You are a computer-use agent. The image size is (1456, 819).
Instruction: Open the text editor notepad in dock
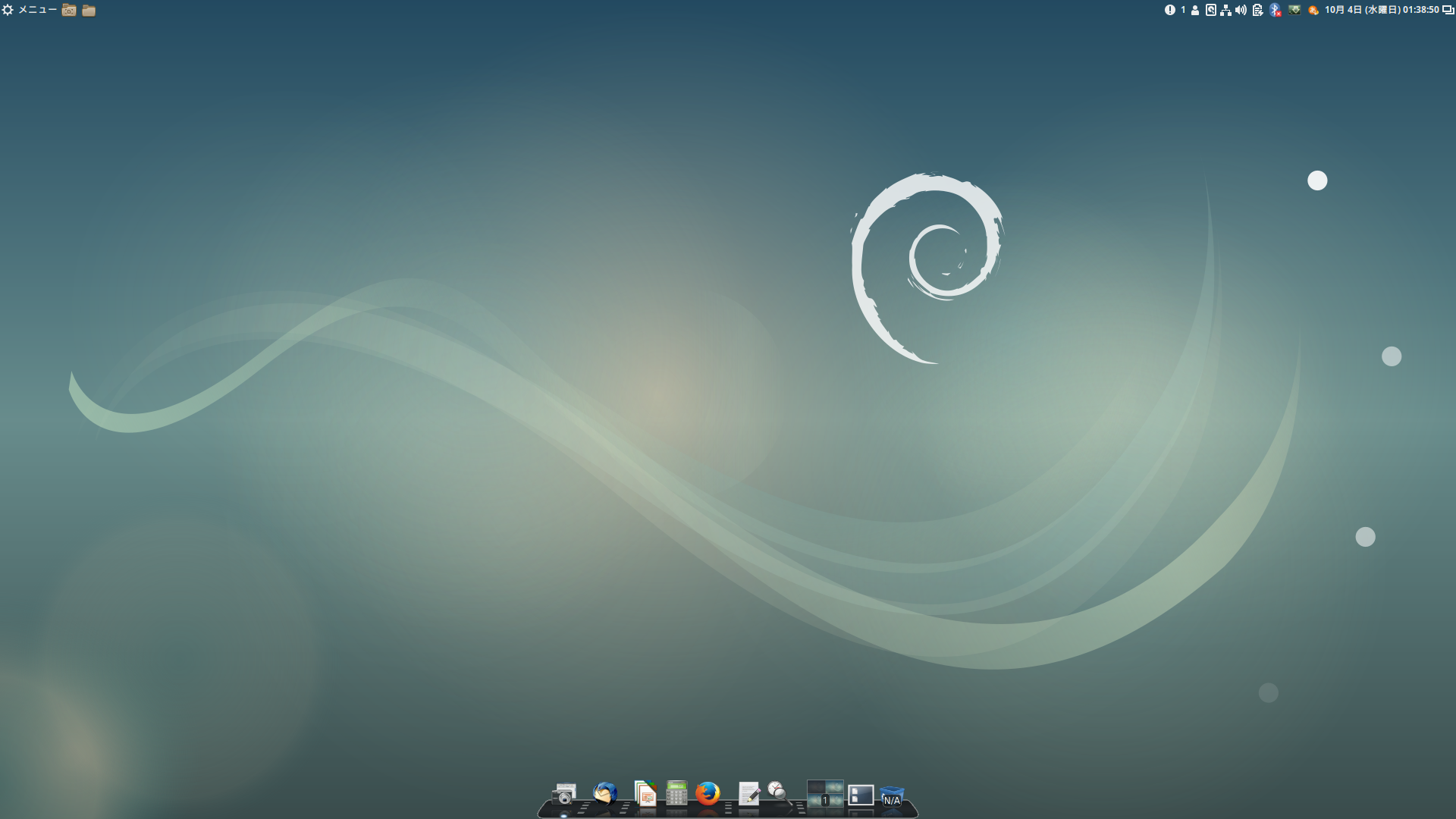(x=749, y=794)
